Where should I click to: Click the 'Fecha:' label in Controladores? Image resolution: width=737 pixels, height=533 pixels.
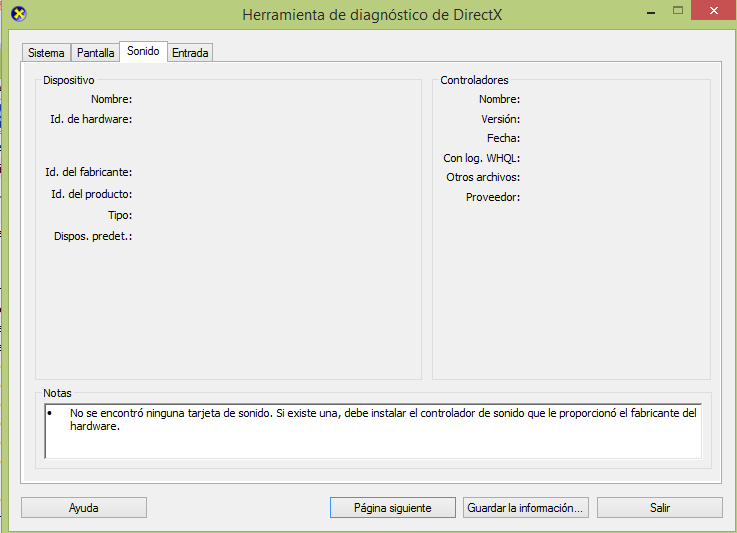coord(503,138)
